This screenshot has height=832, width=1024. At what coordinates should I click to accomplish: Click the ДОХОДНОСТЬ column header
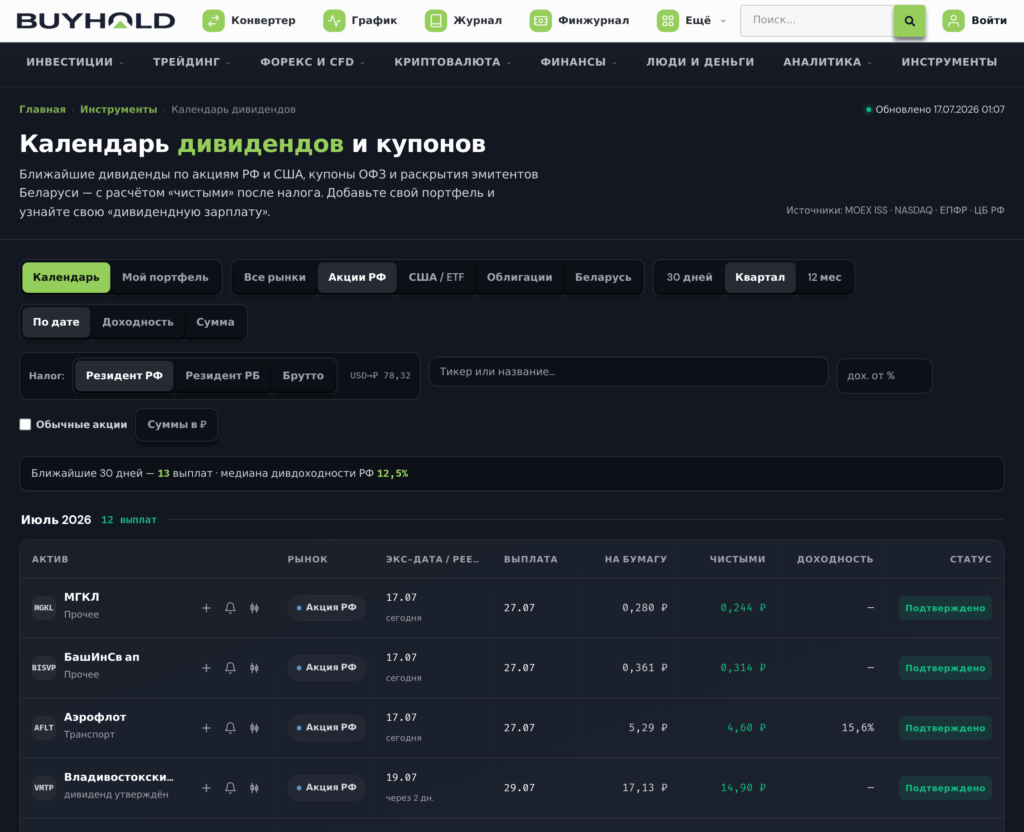(x=835, y=559)
